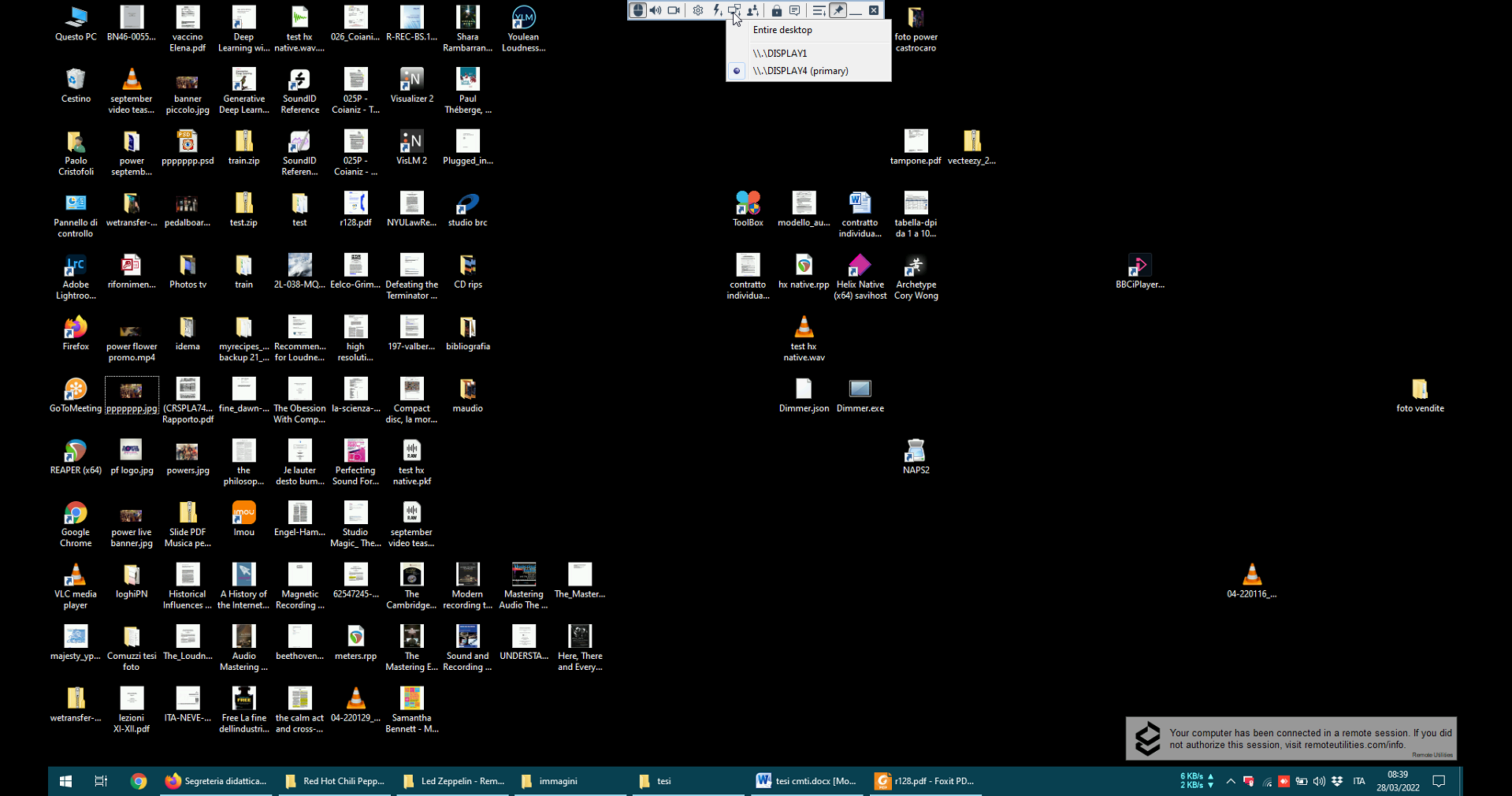
Task: Click the Helix Native savihost icon
Action: [860, 277]
